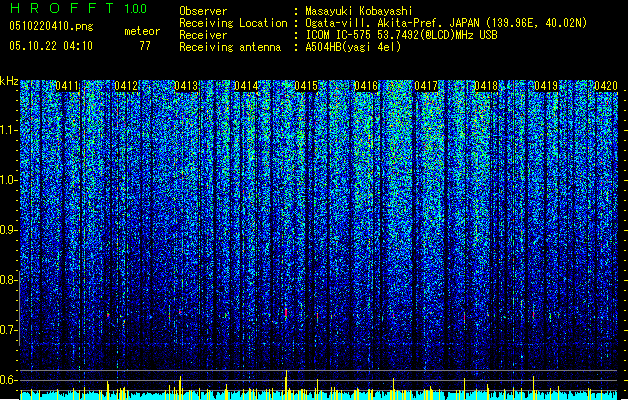The width and height of the screenshot is (629, 400).
Task: Click the 1.1 kHz axis label
Action: 9,130
